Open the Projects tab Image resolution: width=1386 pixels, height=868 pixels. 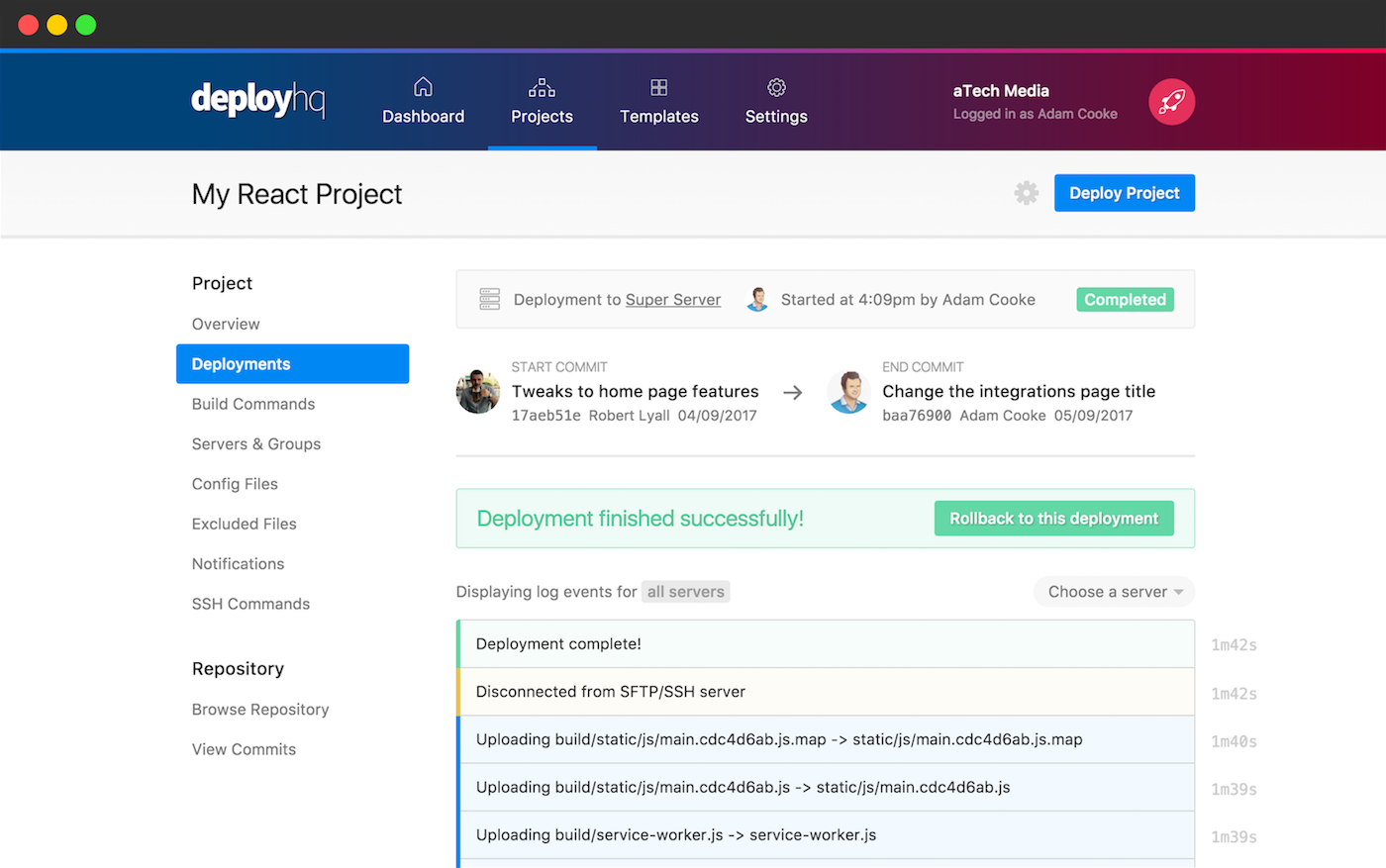tap(542, 102)
